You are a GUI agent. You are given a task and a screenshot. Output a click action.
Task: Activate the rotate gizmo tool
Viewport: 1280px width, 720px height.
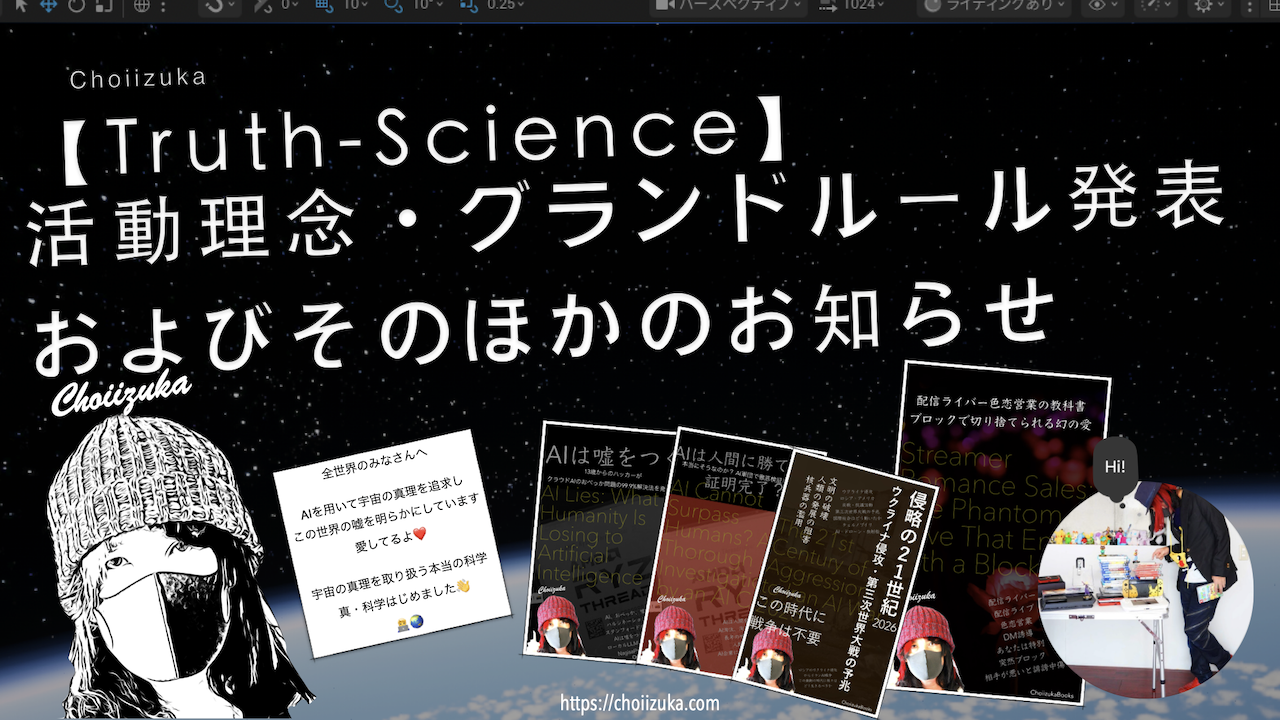click(x=78, y=5)
